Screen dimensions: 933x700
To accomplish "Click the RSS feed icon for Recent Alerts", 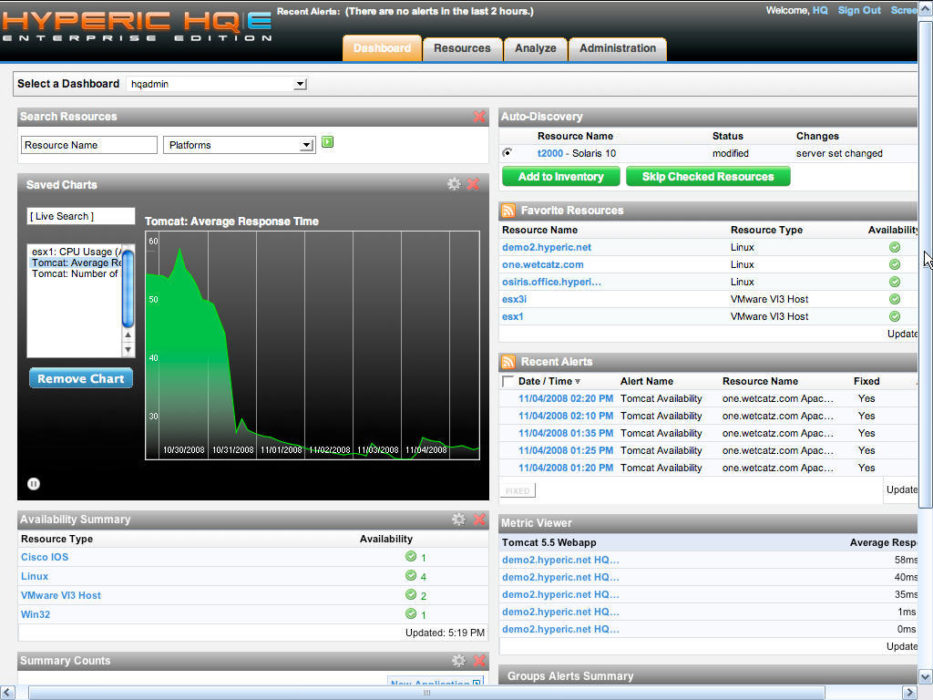I will [508, 362].
